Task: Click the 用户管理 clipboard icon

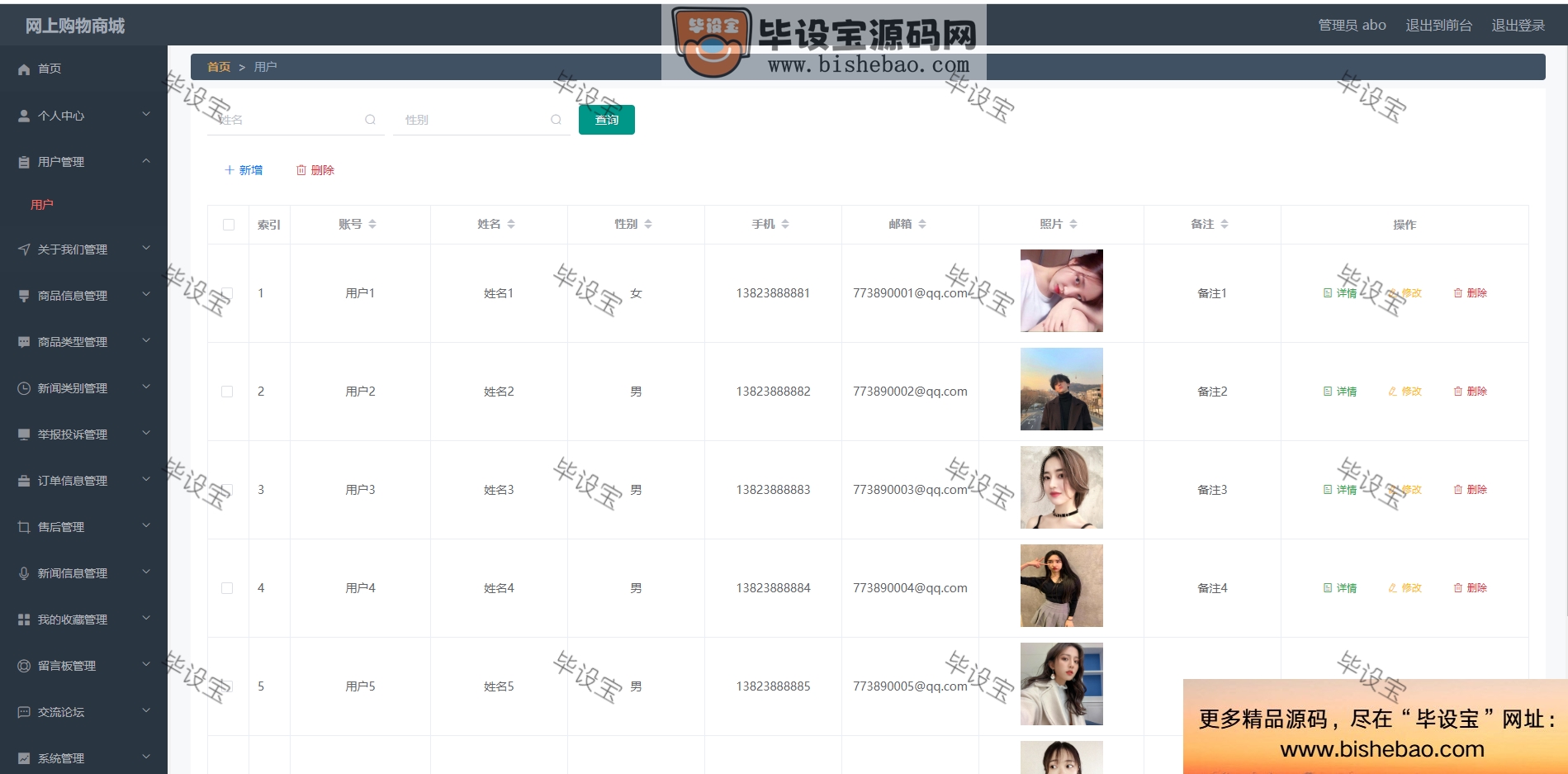Action: click(24, 162)
